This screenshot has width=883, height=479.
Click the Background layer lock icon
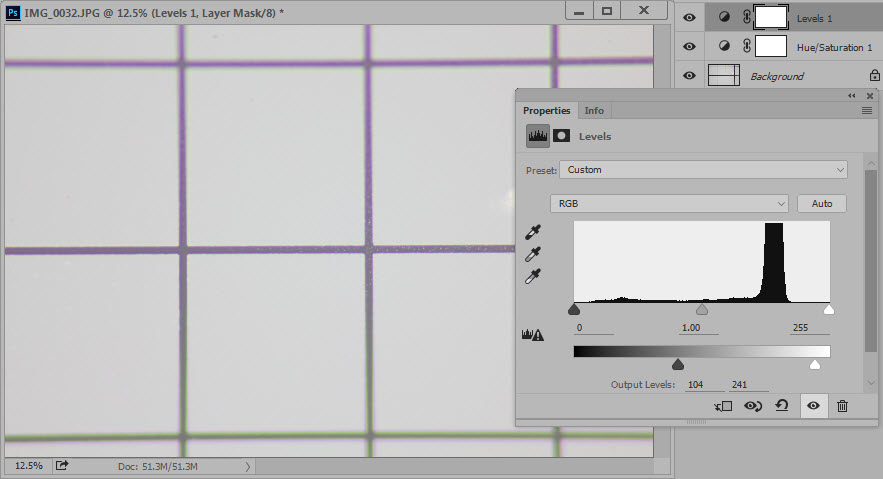pos(875,75)
